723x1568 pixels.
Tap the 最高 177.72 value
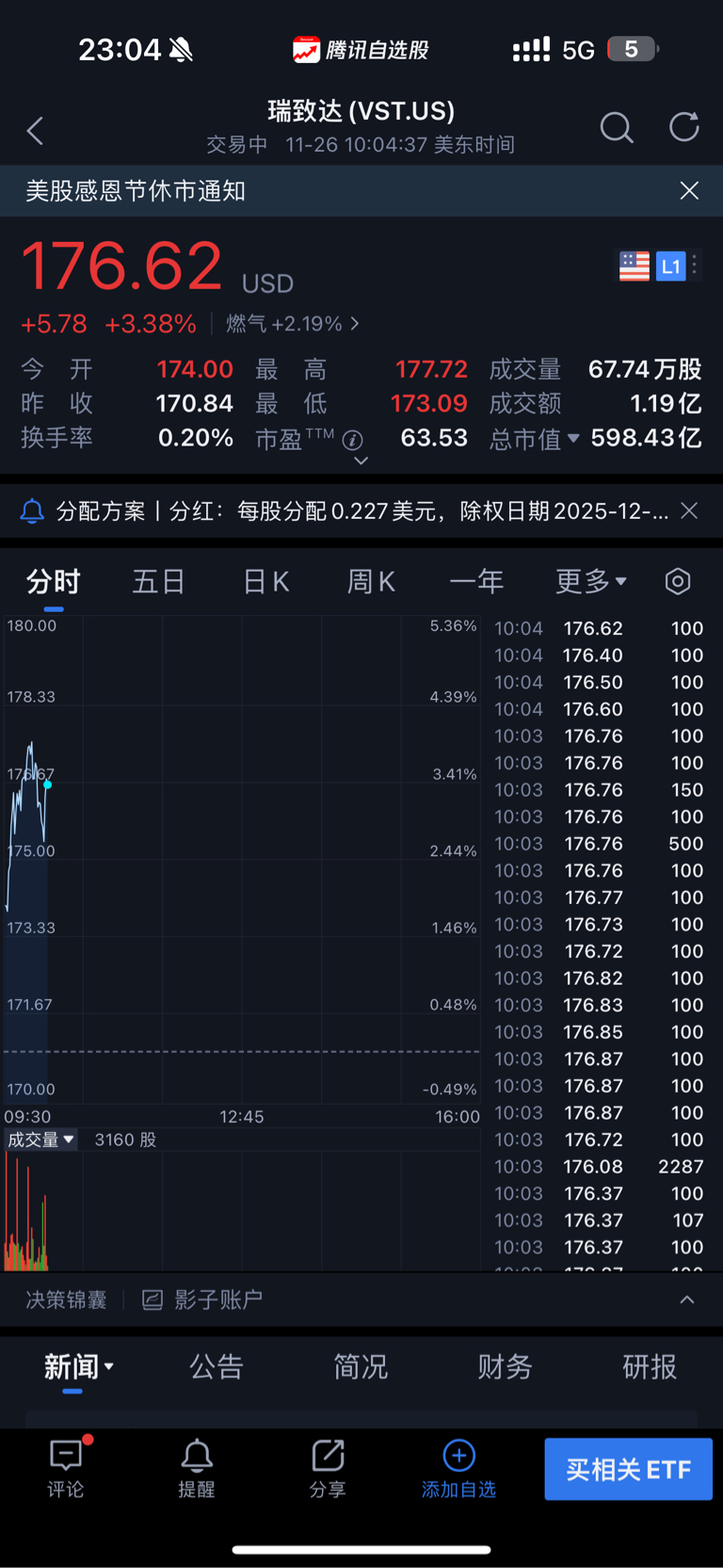[431, 369]
